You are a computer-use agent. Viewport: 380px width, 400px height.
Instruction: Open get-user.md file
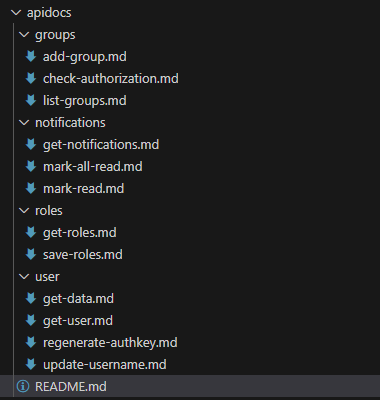(78, 321)
